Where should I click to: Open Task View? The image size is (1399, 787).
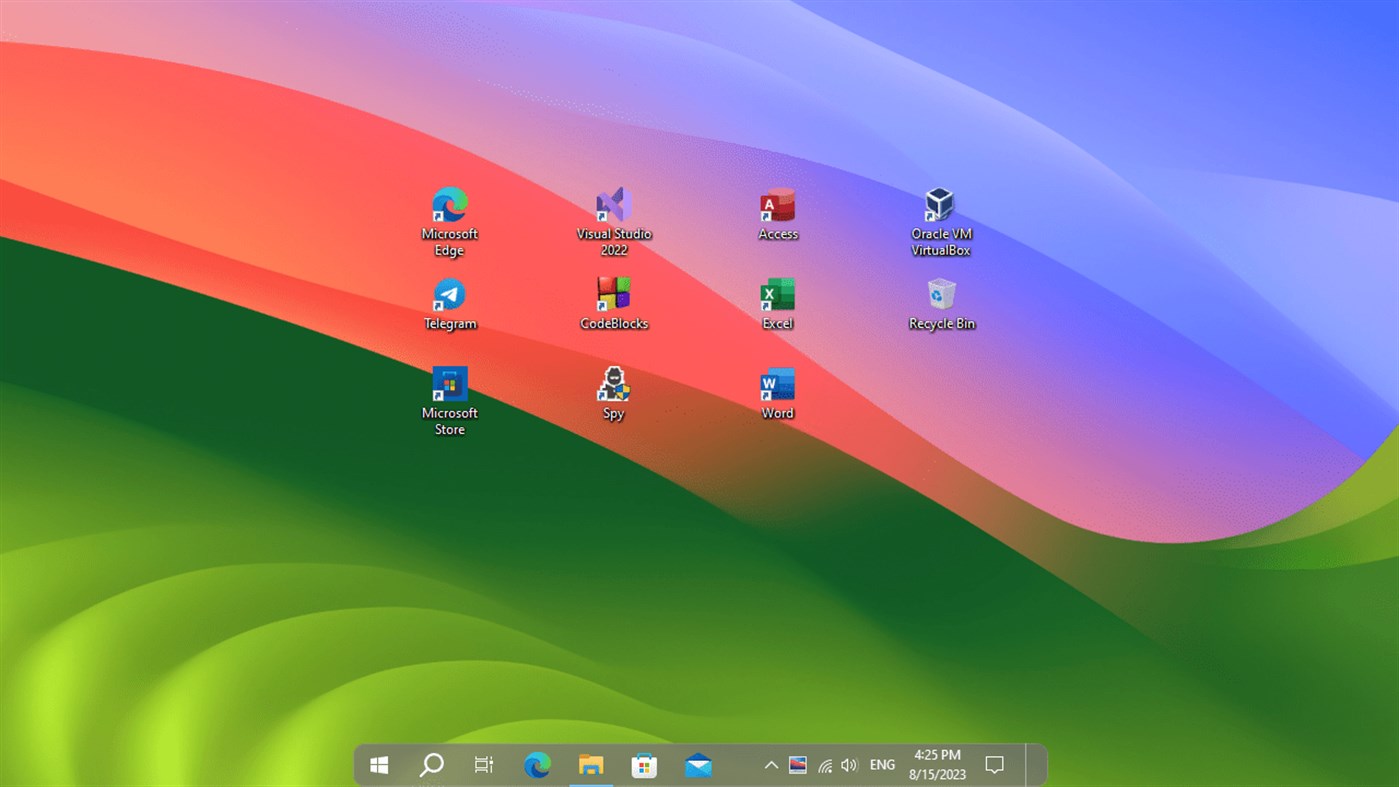[x=483, y=764]
